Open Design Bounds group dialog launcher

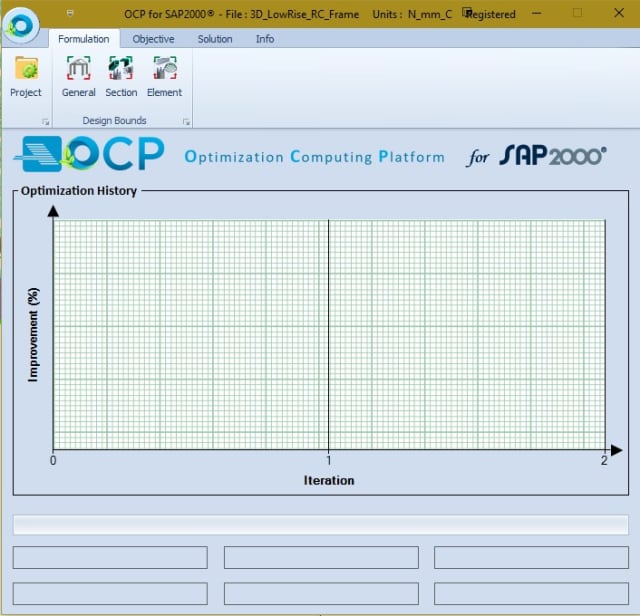pos(186,122)
